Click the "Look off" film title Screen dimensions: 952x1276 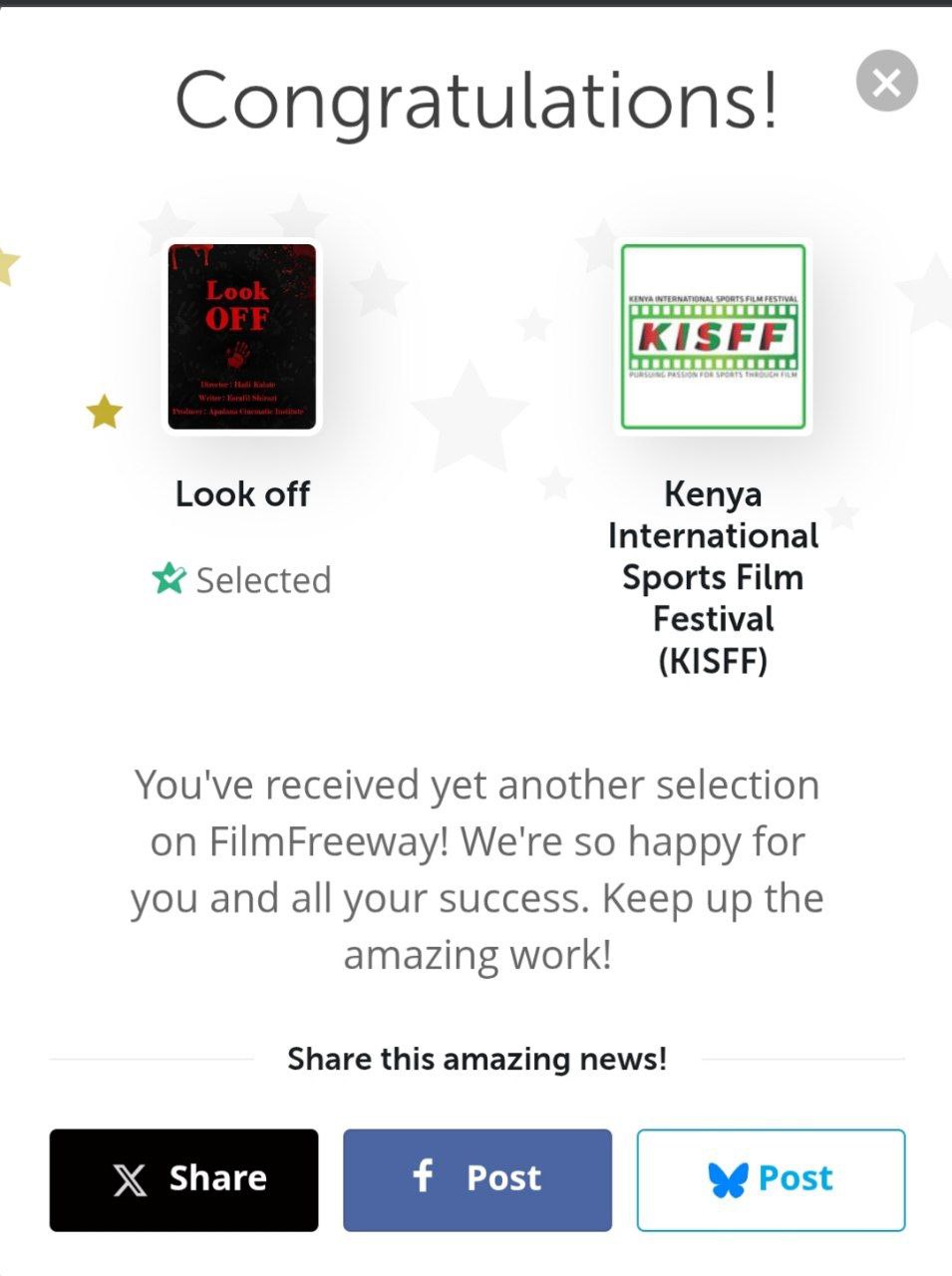tap(242, 494)
